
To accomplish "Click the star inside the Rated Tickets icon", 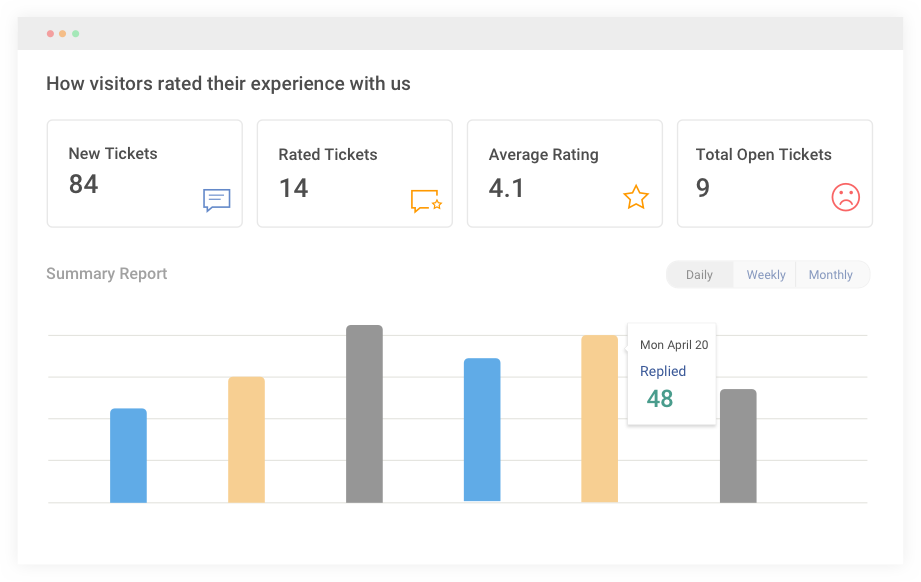I will pos(437,205).
